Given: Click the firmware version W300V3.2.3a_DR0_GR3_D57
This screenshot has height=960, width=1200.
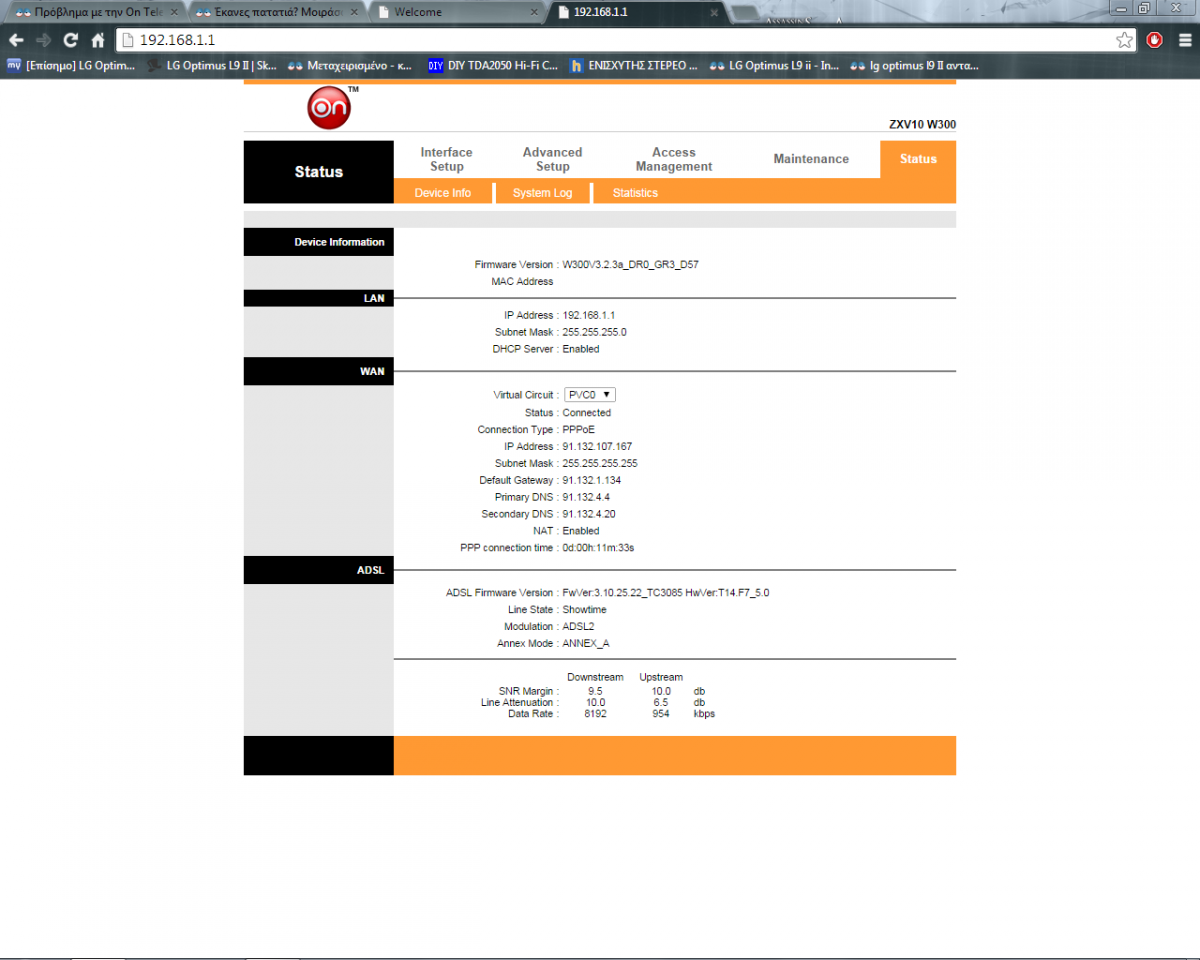Looking at the screenshot, I should point(630,265).
